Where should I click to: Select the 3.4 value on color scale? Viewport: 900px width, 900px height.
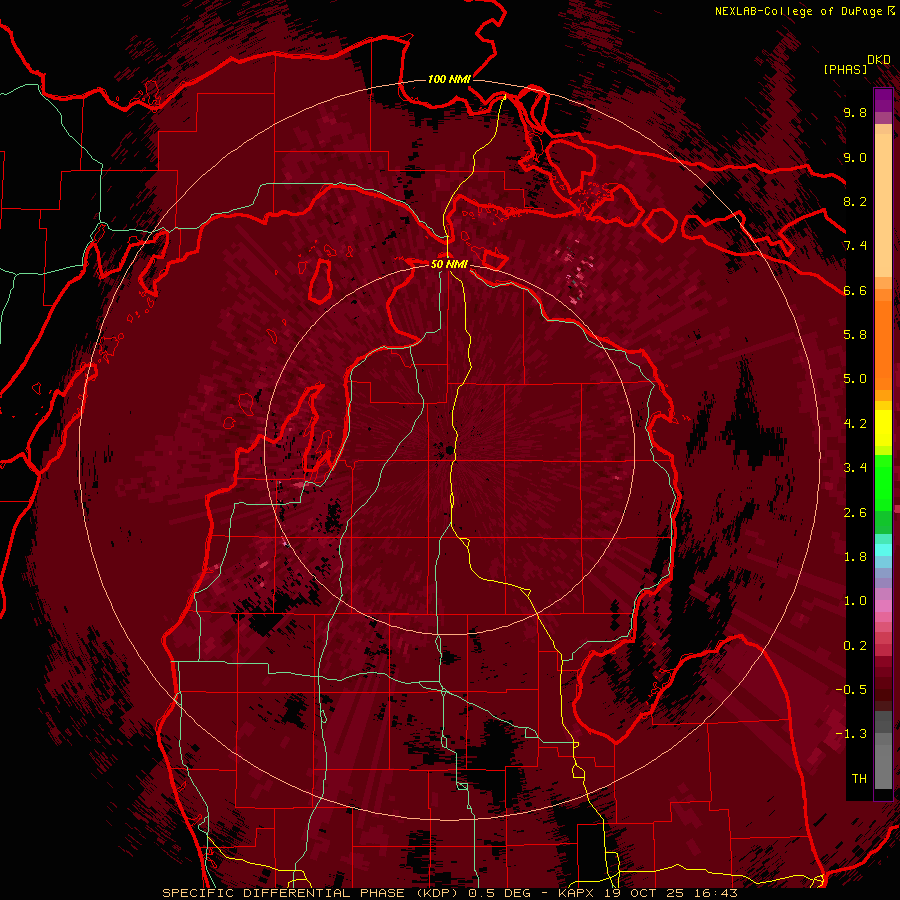click(855, 468)
